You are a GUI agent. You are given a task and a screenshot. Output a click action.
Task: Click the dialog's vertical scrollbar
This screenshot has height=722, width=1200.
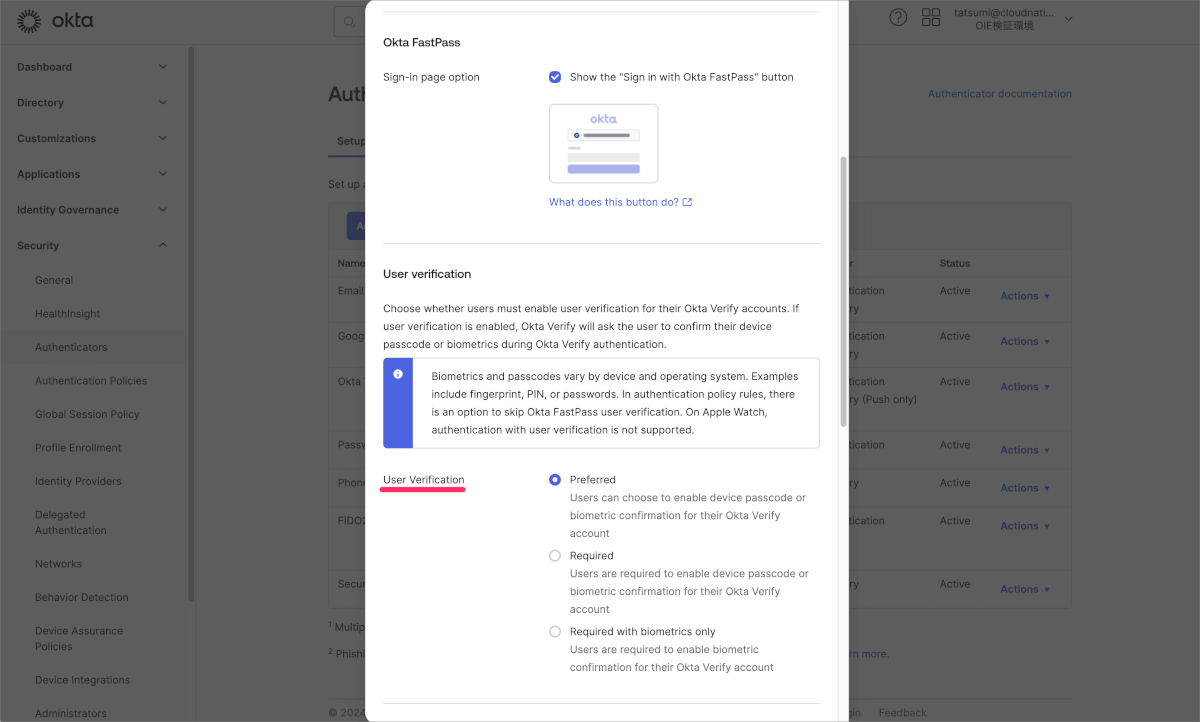[843, 290]
